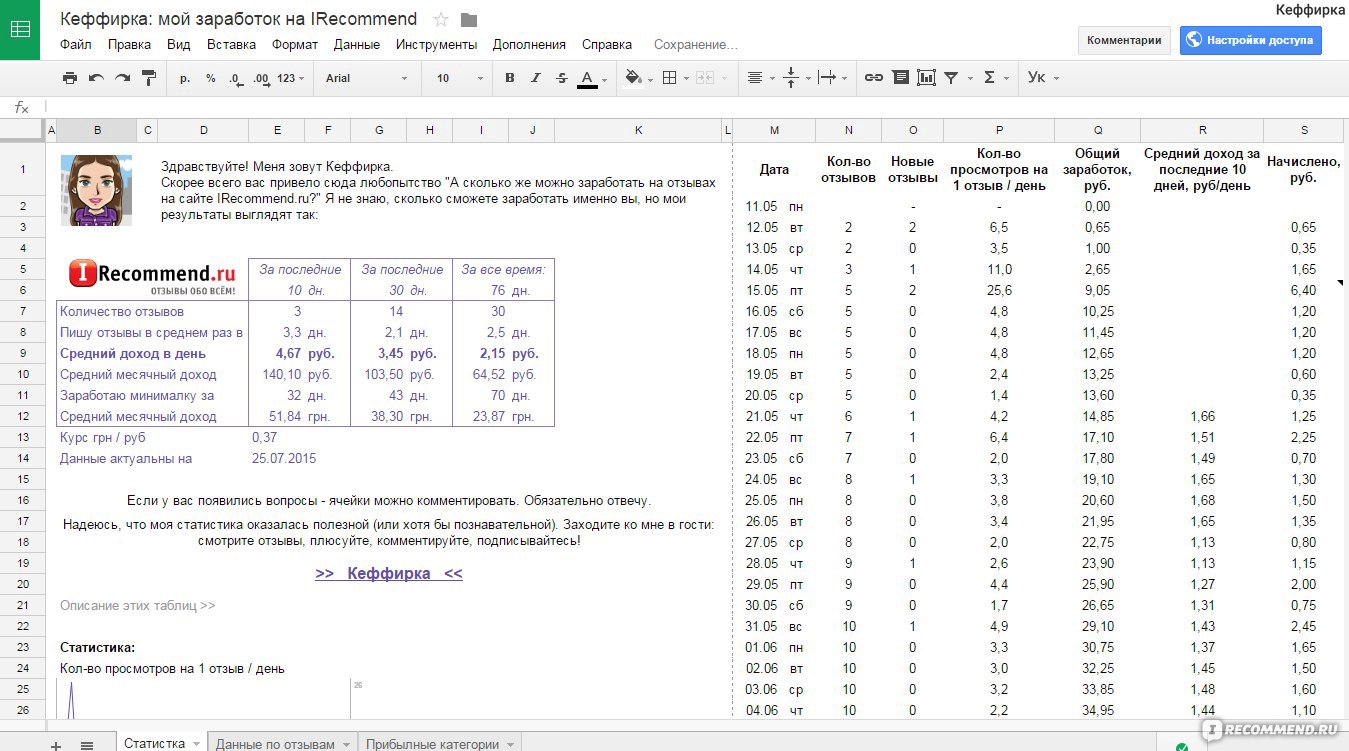
Task: Redo the last undone action
Action: (x=122, y=78)
